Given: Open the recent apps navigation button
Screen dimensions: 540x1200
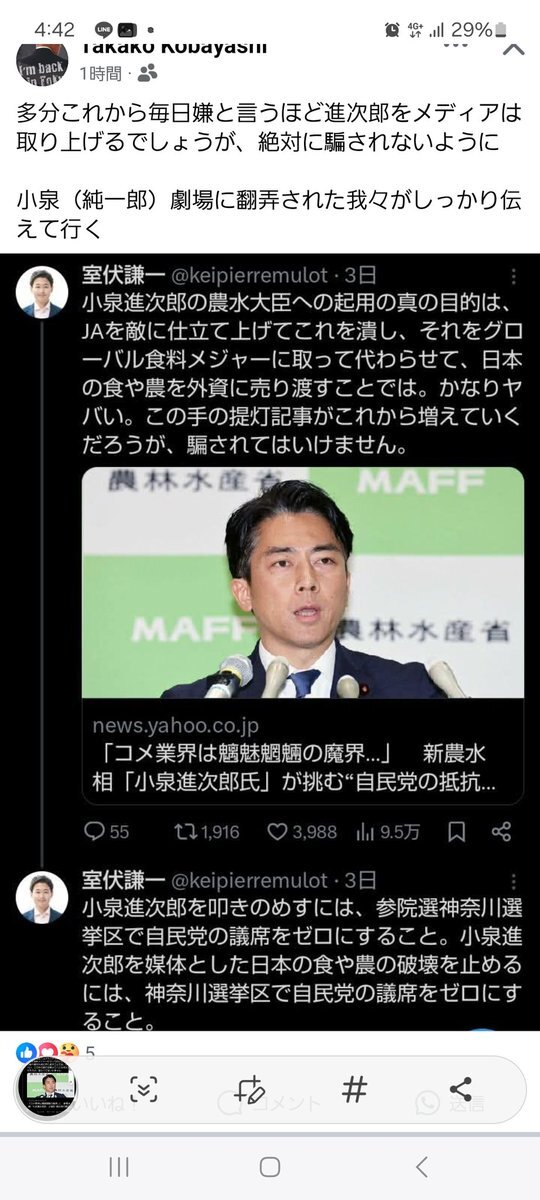Looking at the screenshot, I should (118, 1166).
